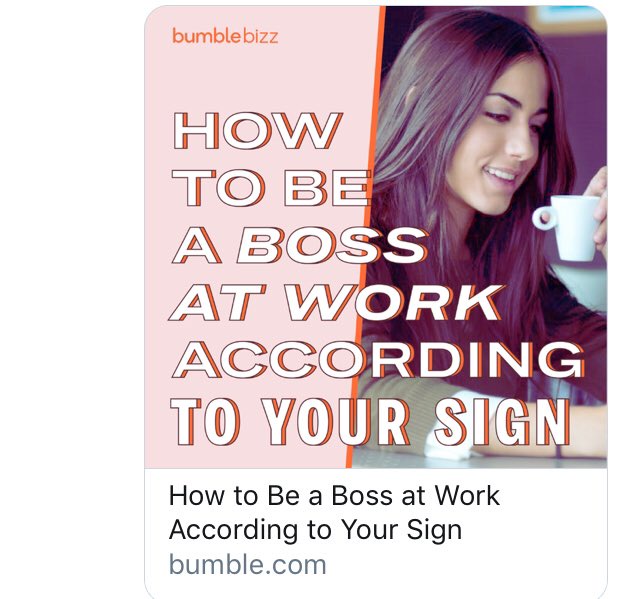Click the white caption area beside bumble.com
Screen dimensions: 640x599
465,565
